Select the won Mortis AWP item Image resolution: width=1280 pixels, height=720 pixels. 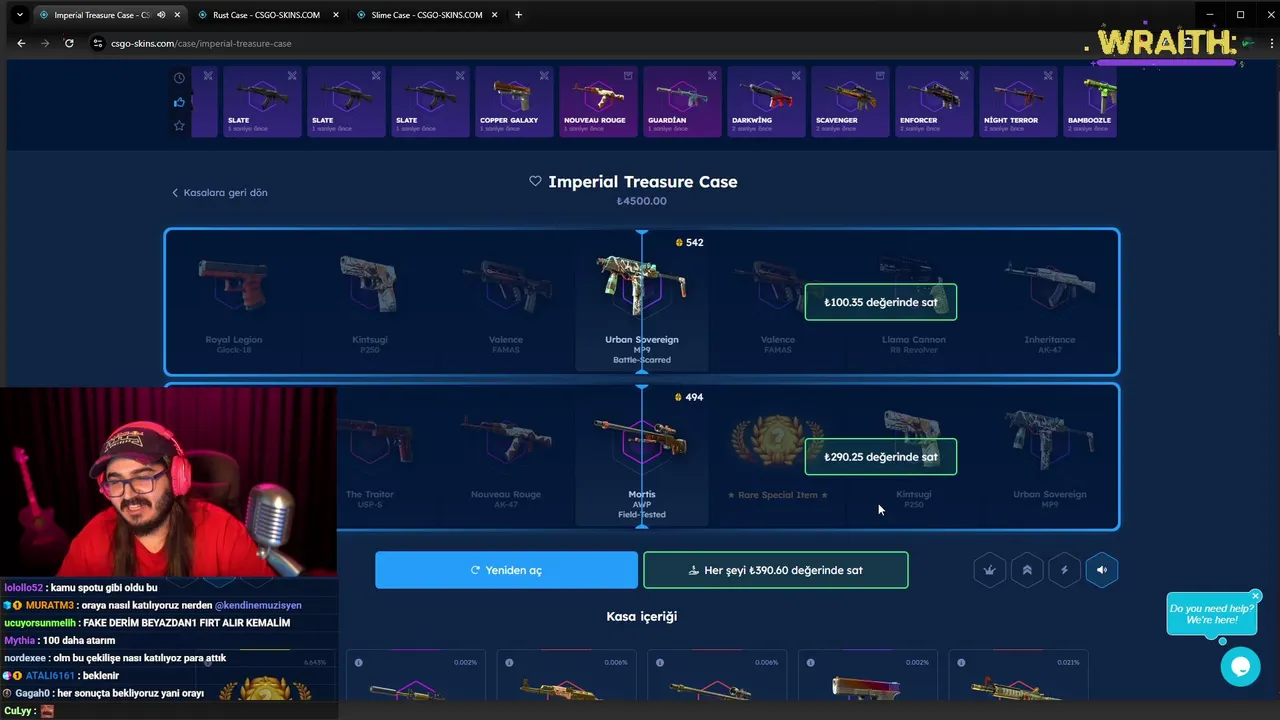click(x=642, y=457)
